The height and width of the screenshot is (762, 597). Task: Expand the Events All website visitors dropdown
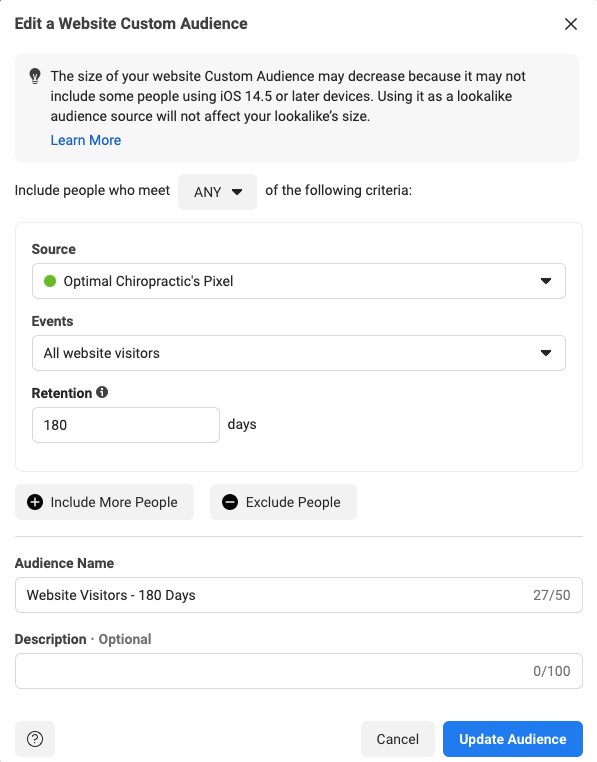[298, 353]
